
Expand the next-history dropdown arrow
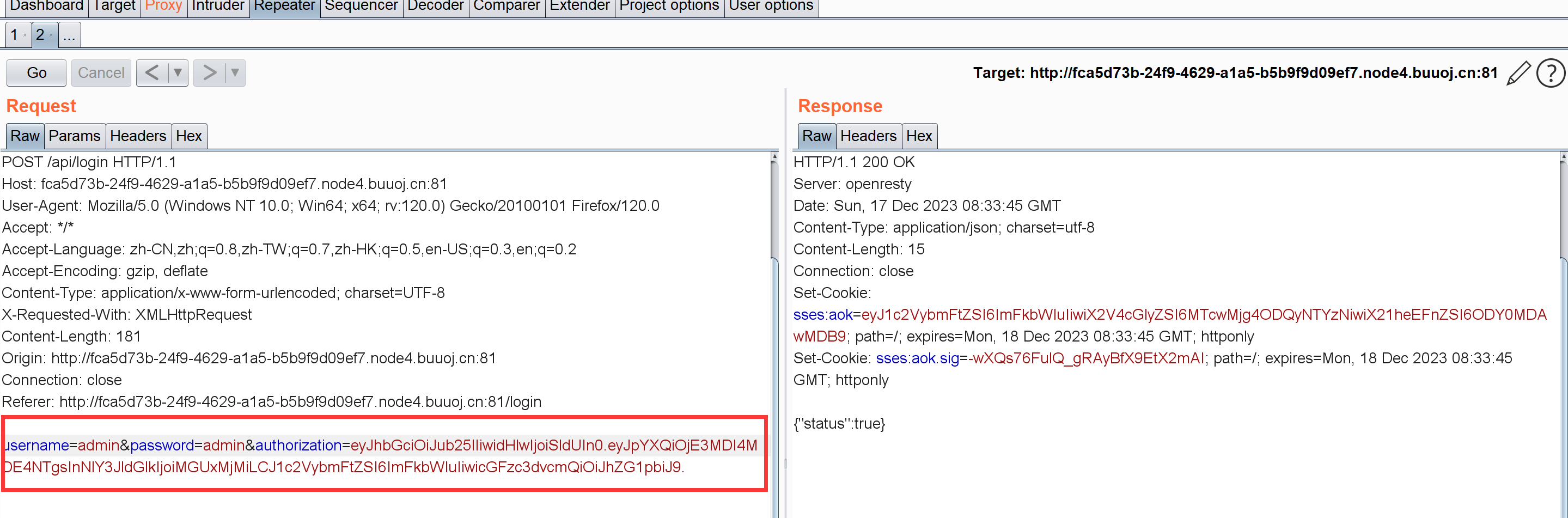(235, 73)
